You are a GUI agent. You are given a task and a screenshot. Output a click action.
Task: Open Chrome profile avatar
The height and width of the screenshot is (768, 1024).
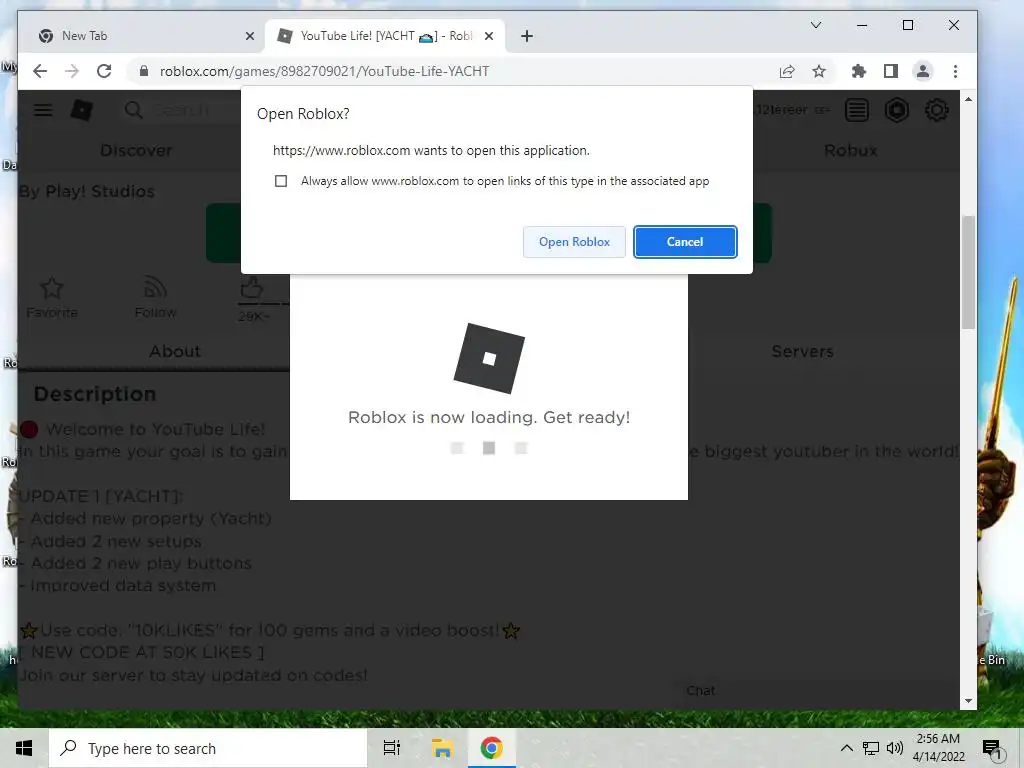tap(923, 71)
